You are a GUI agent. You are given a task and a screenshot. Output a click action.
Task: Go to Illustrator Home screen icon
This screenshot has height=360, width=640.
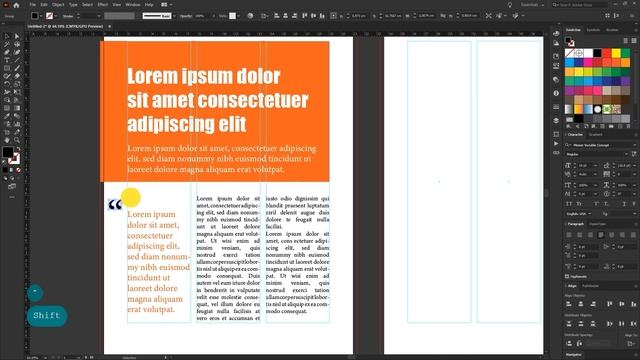[16, 5]
